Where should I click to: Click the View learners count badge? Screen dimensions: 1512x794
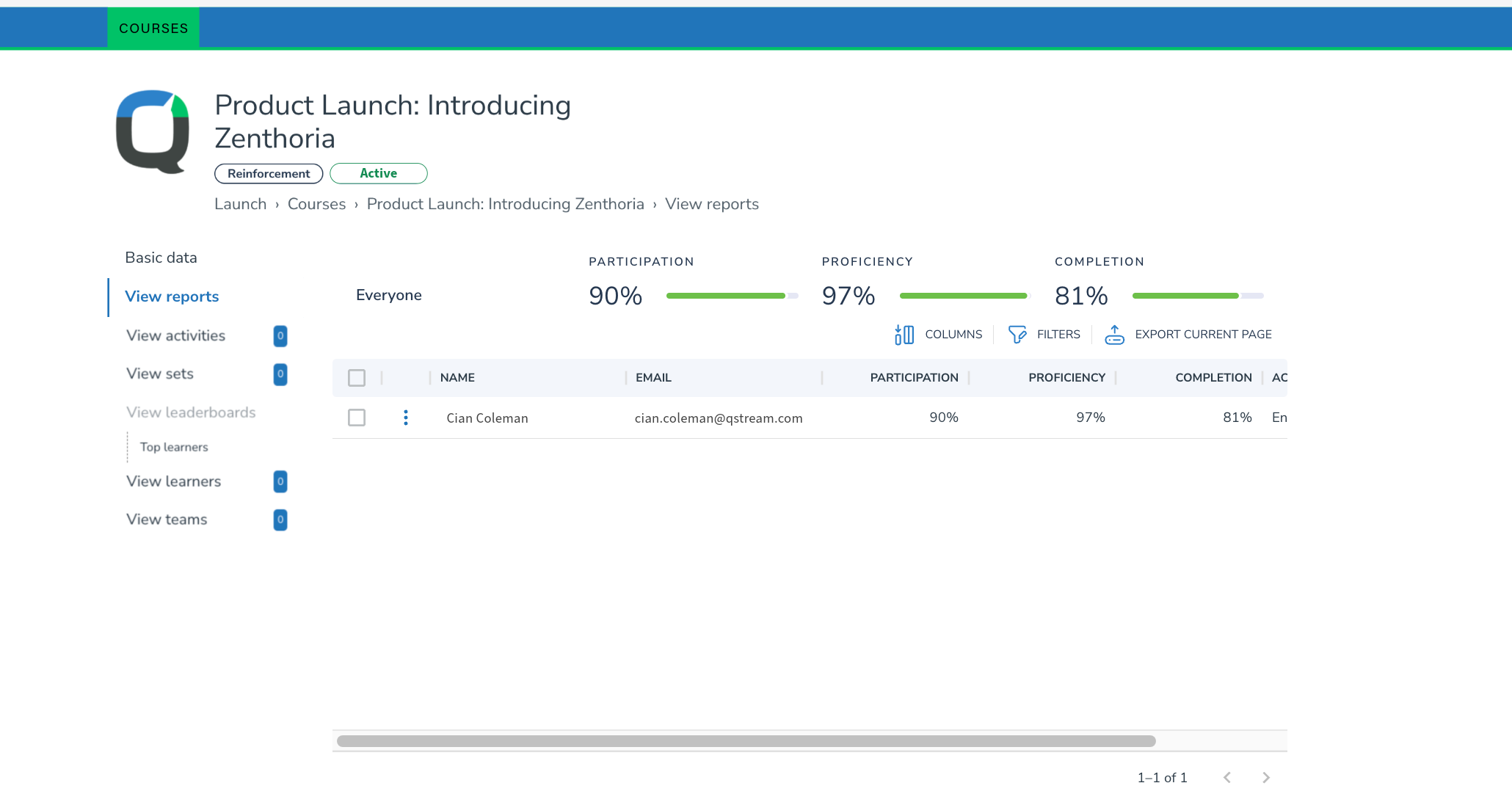[x=280, y=481]
